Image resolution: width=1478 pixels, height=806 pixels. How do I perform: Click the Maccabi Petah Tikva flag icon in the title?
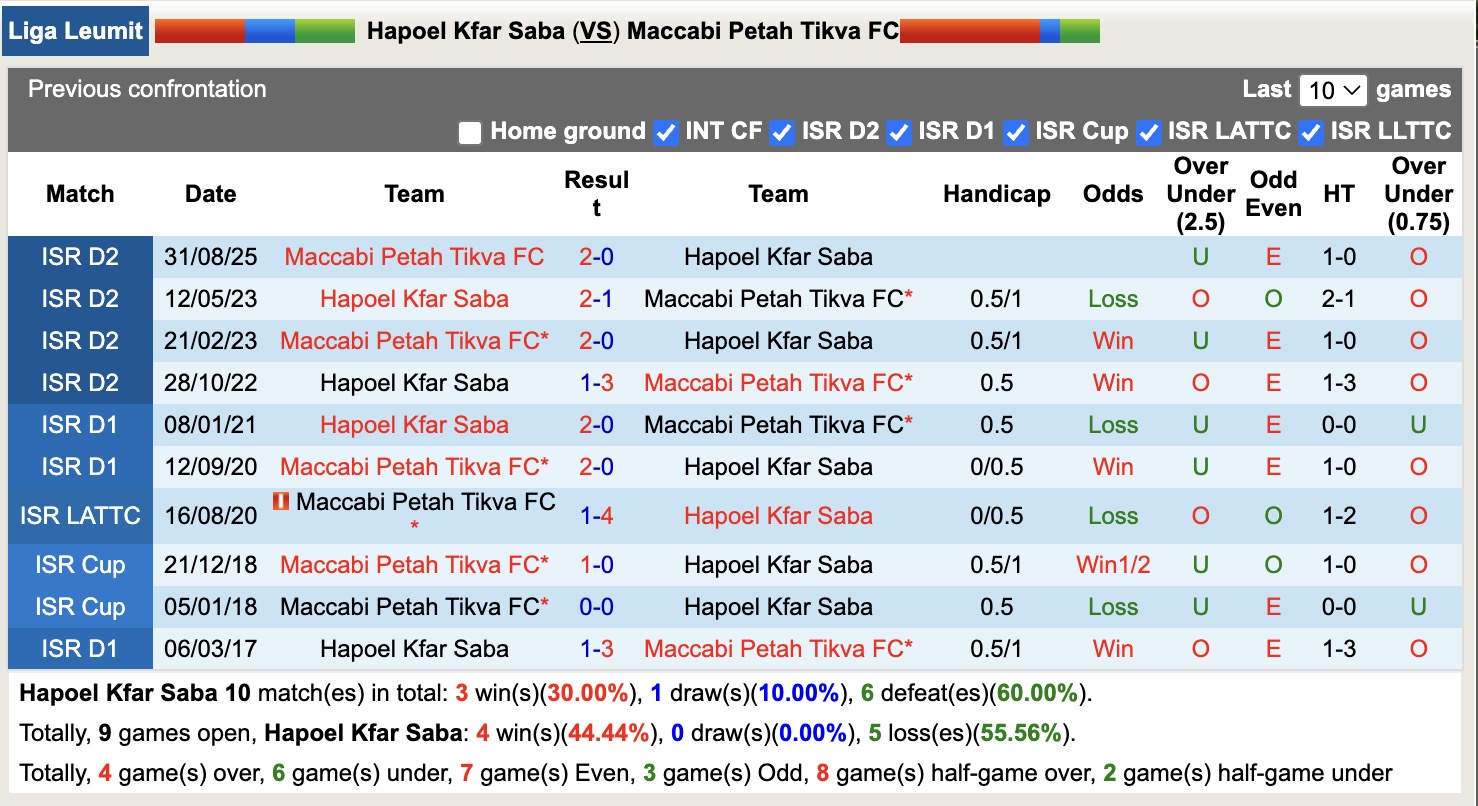tap(1000, 30)
